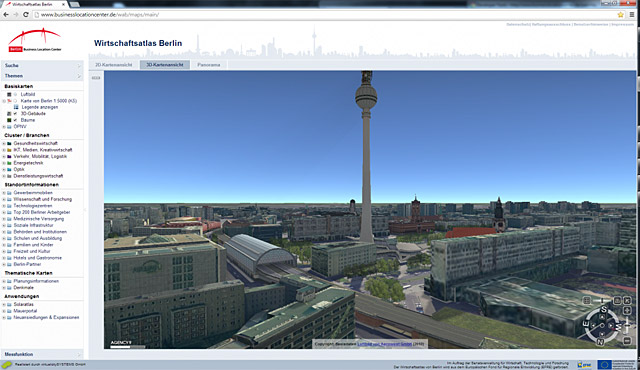Viewport: 640px width, 370px height.
Task: Expand Wissenschaft und Forschung node
Action: (x=4, y=199)
